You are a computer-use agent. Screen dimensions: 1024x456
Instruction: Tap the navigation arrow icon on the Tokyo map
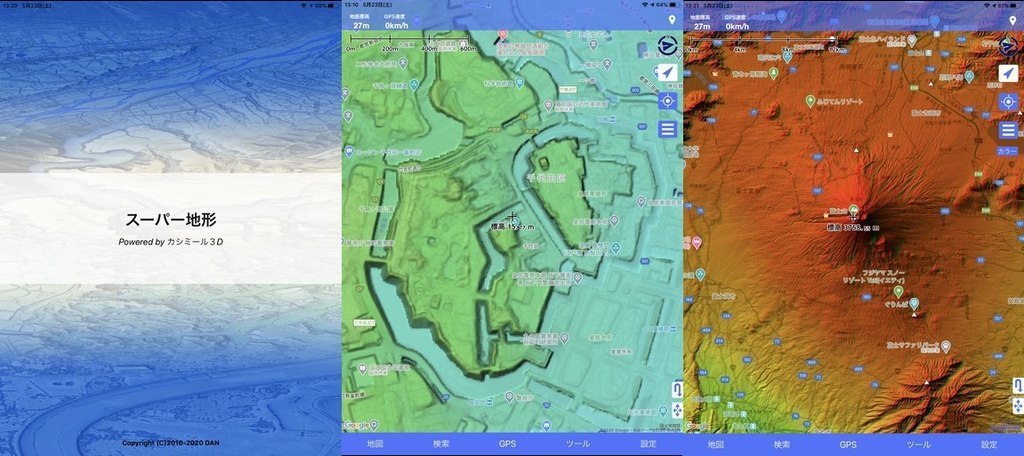pyautogui.click(x=667, y=73)
